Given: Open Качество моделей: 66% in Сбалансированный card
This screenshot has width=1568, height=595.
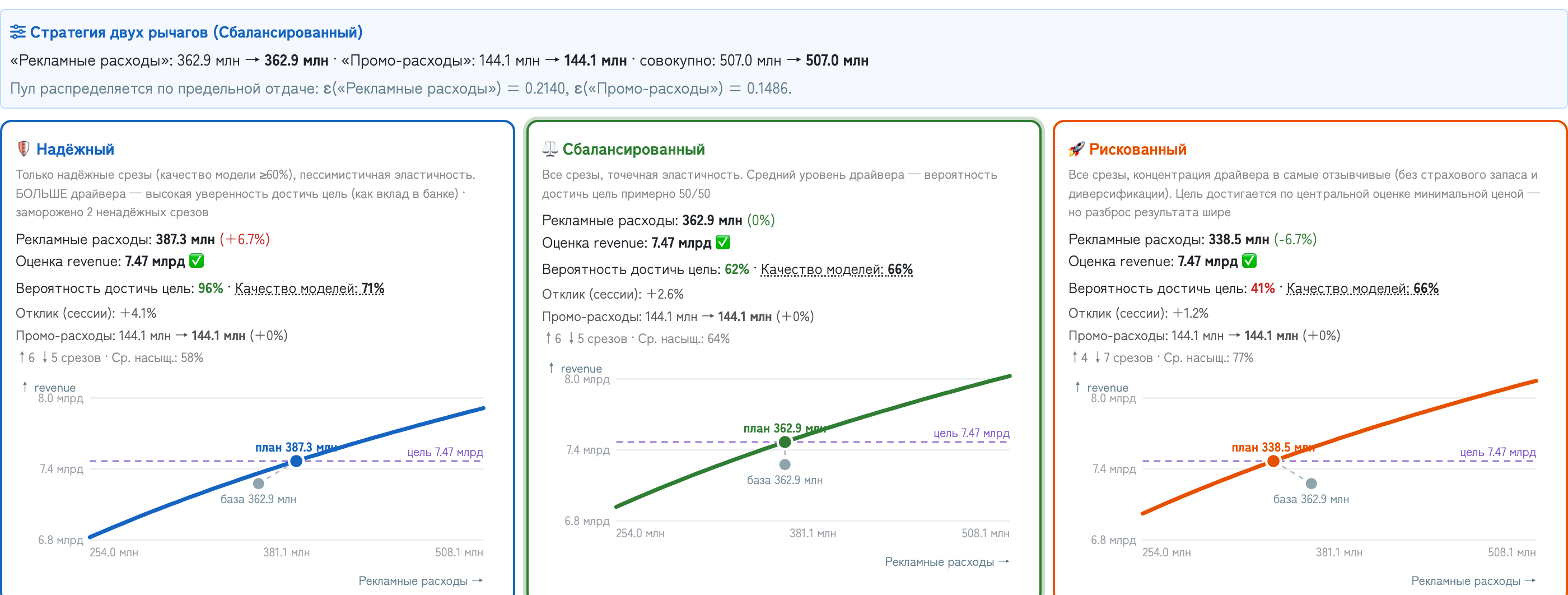Looking at the screenshot, I should click(836, 269).
